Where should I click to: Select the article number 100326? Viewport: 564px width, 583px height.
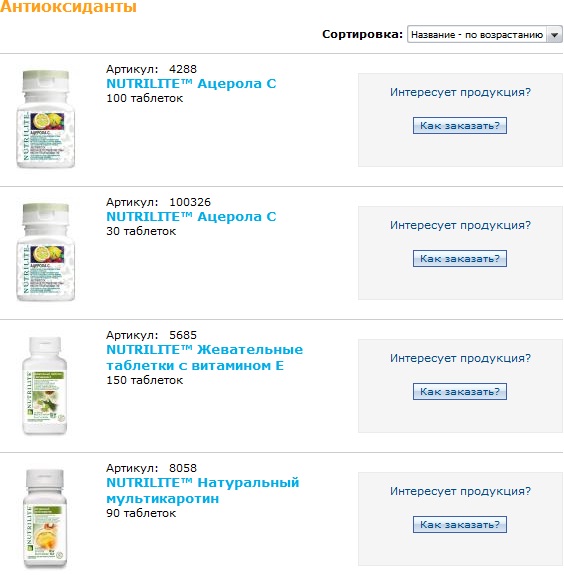(x=190, y=202)
